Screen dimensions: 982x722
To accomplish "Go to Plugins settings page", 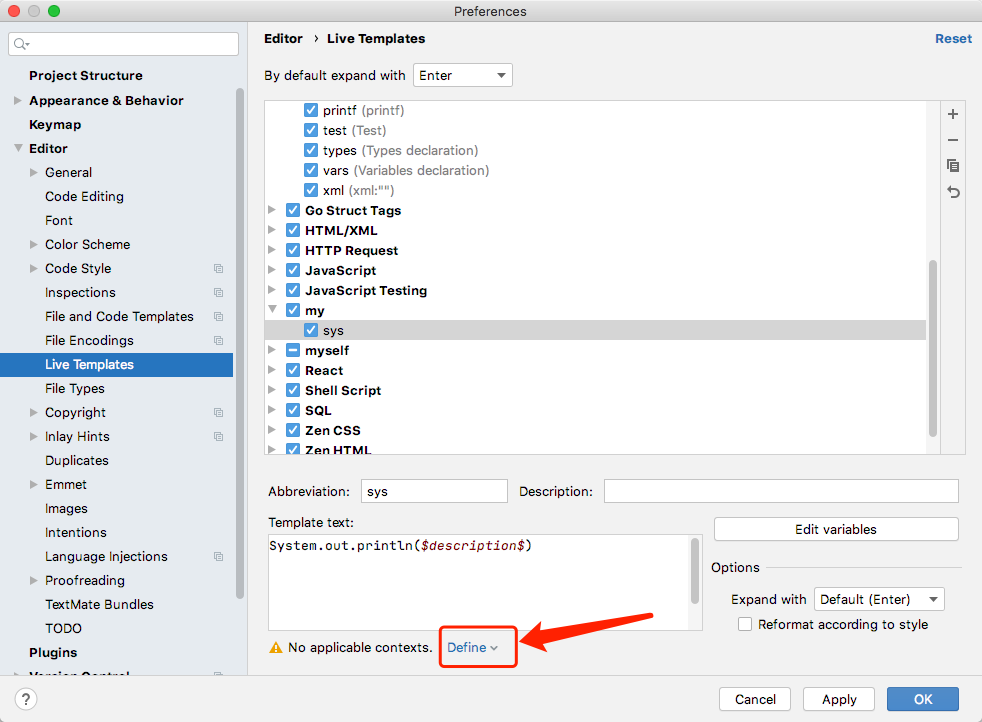I will [x=53, y=652].
